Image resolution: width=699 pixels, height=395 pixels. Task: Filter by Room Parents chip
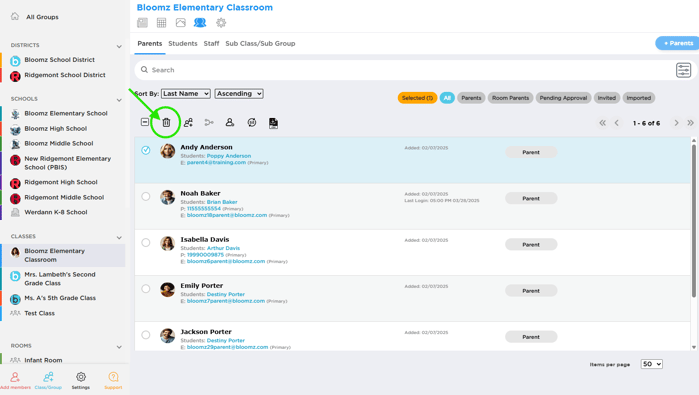[x=510, y=98]
